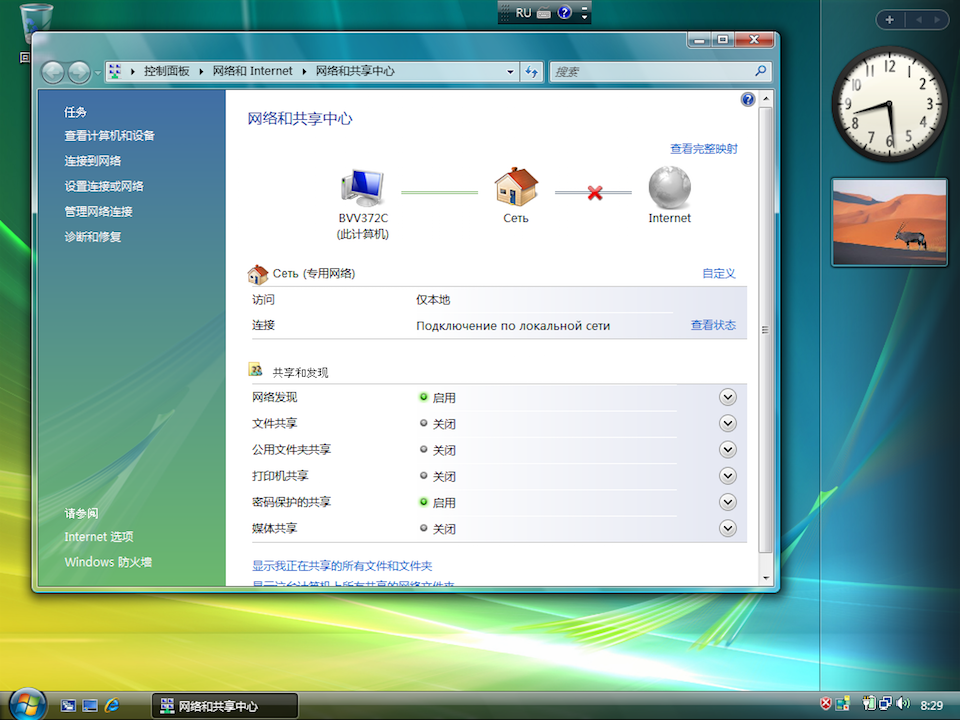Screen dimensions: 960x720
Task: Open Internet 选项 link
Action: (x=99, y=537)
